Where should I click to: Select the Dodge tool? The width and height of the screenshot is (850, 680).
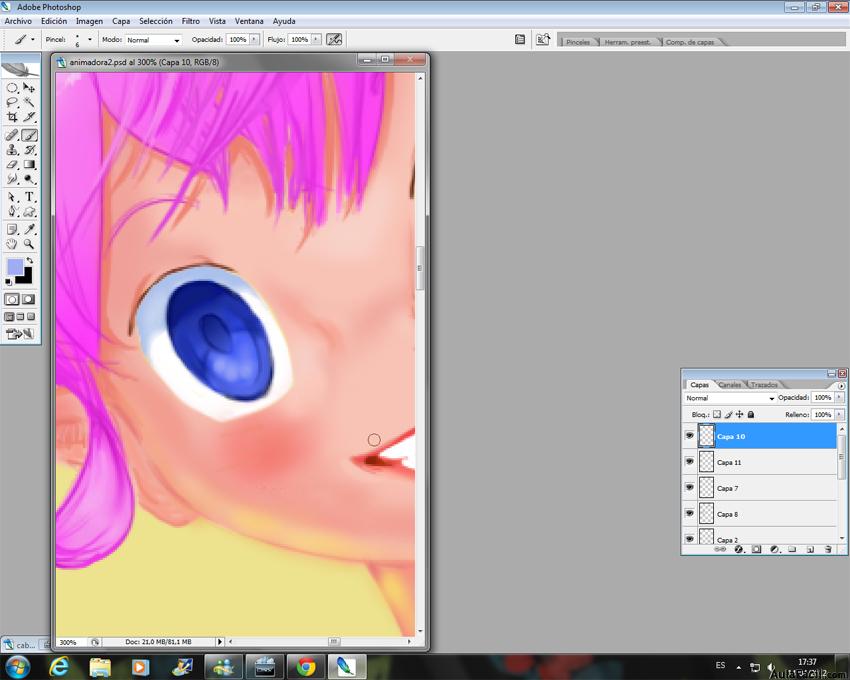coord(29,179)
